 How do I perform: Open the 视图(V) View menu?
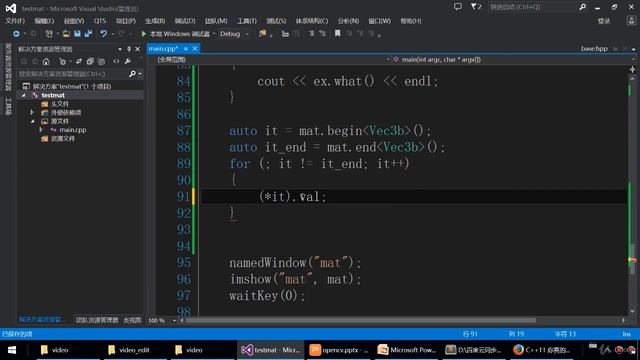74,21
